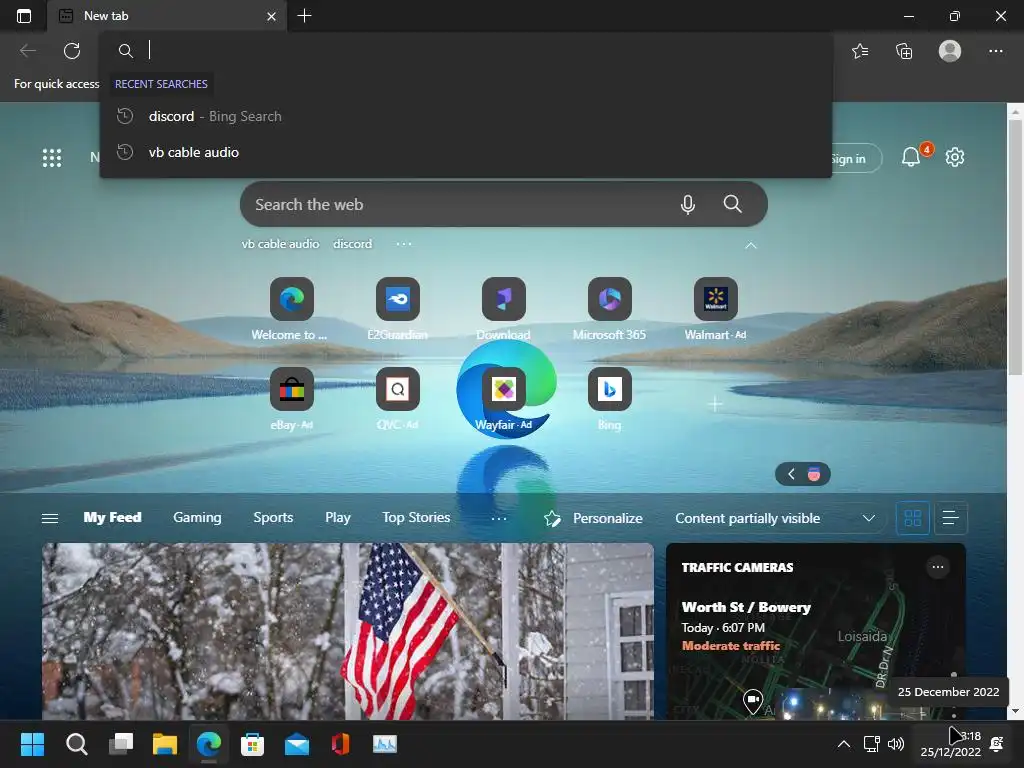Open the profile avatar
1024x768 pixels.
pyautogui.click(x=950, y=51)
